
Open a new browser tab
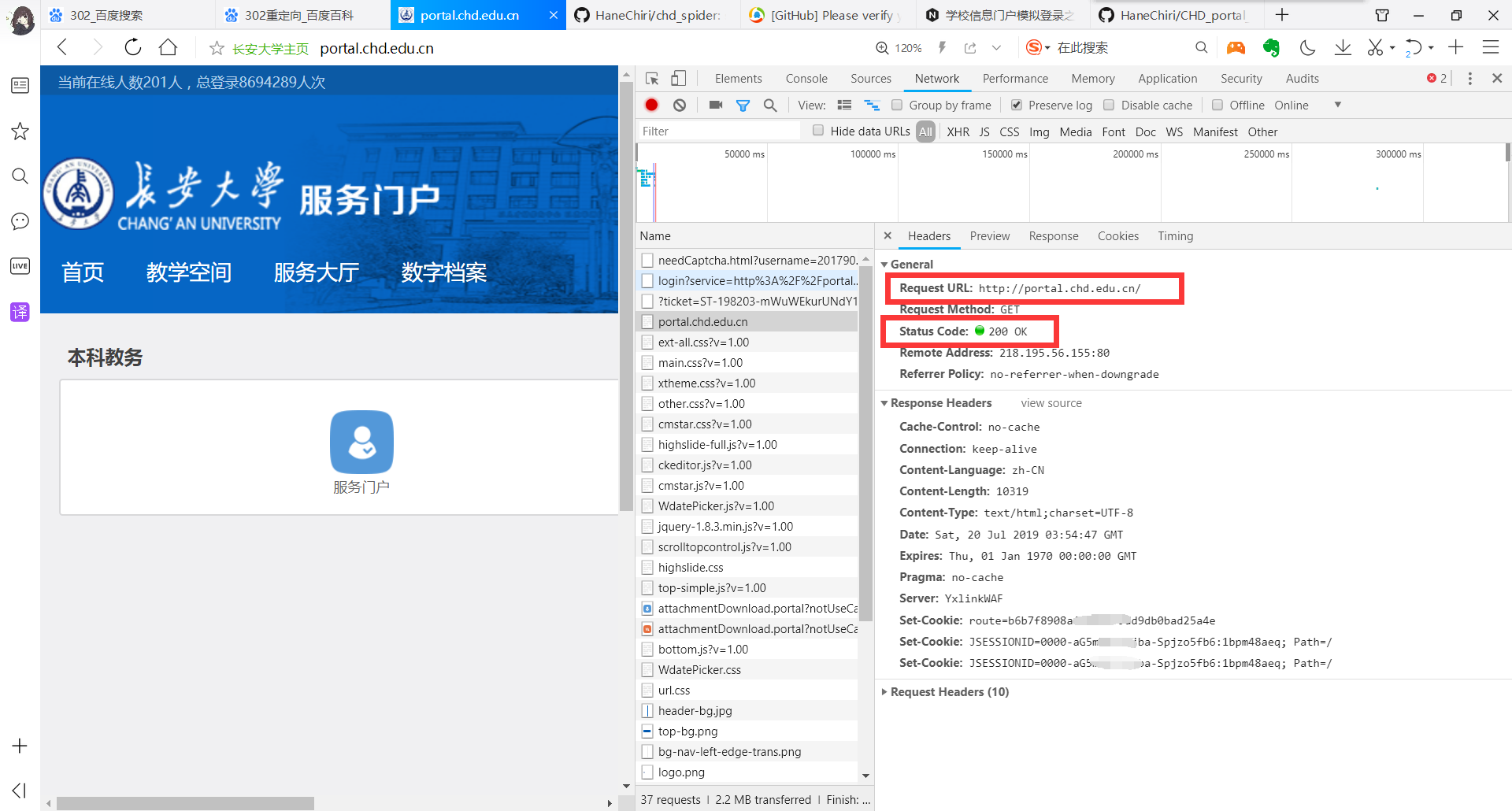(1282, 15)
